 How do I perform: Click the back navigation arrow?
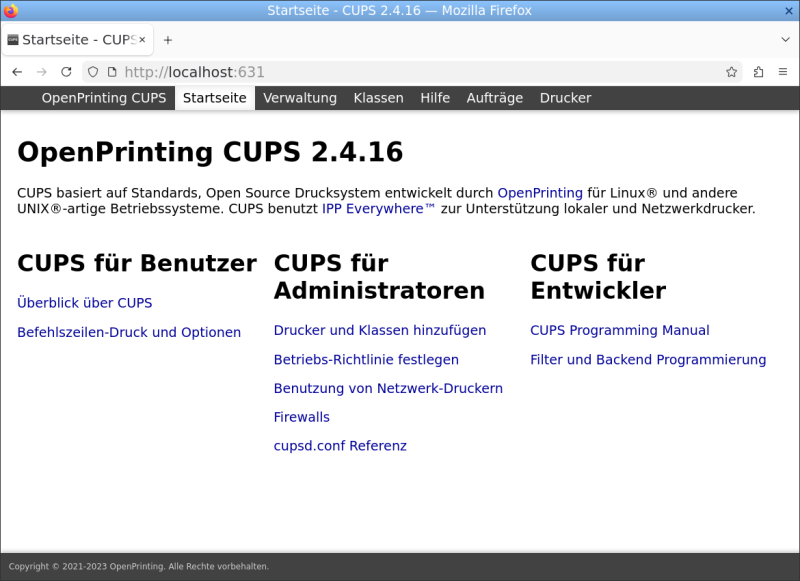coord(17,72)
